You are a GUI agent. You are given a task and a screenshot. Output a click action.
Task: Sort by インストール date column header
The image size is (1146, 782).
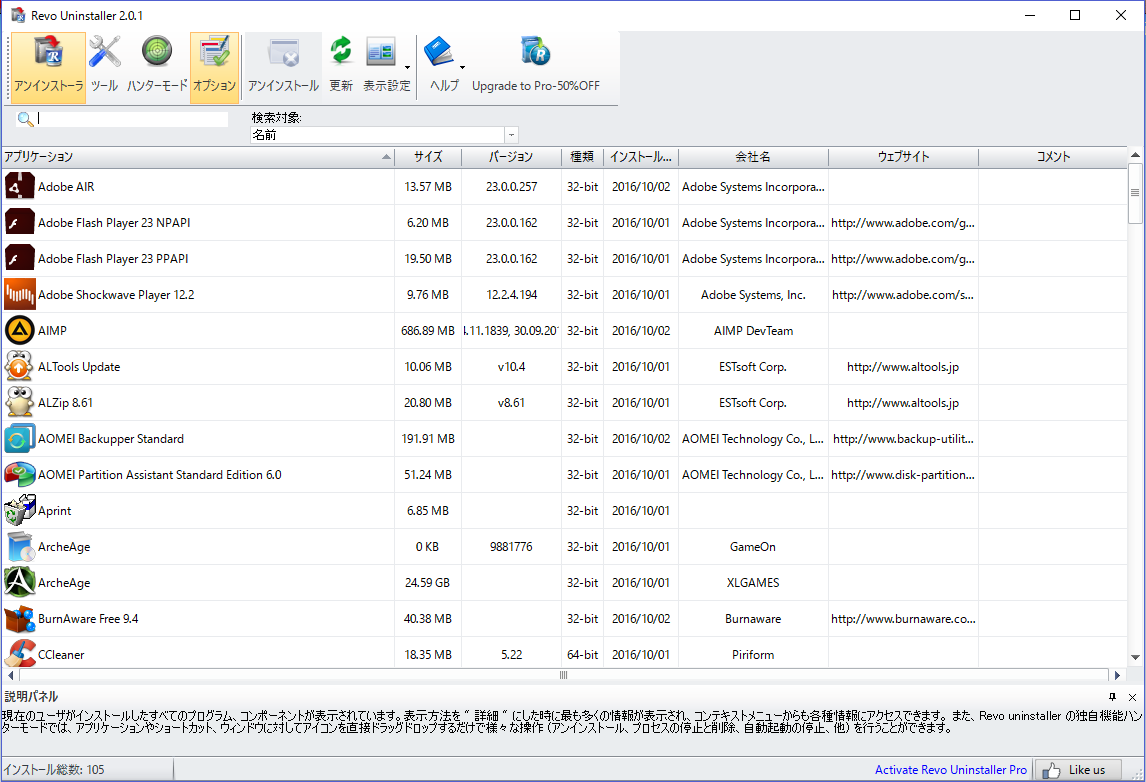point(641,157)
